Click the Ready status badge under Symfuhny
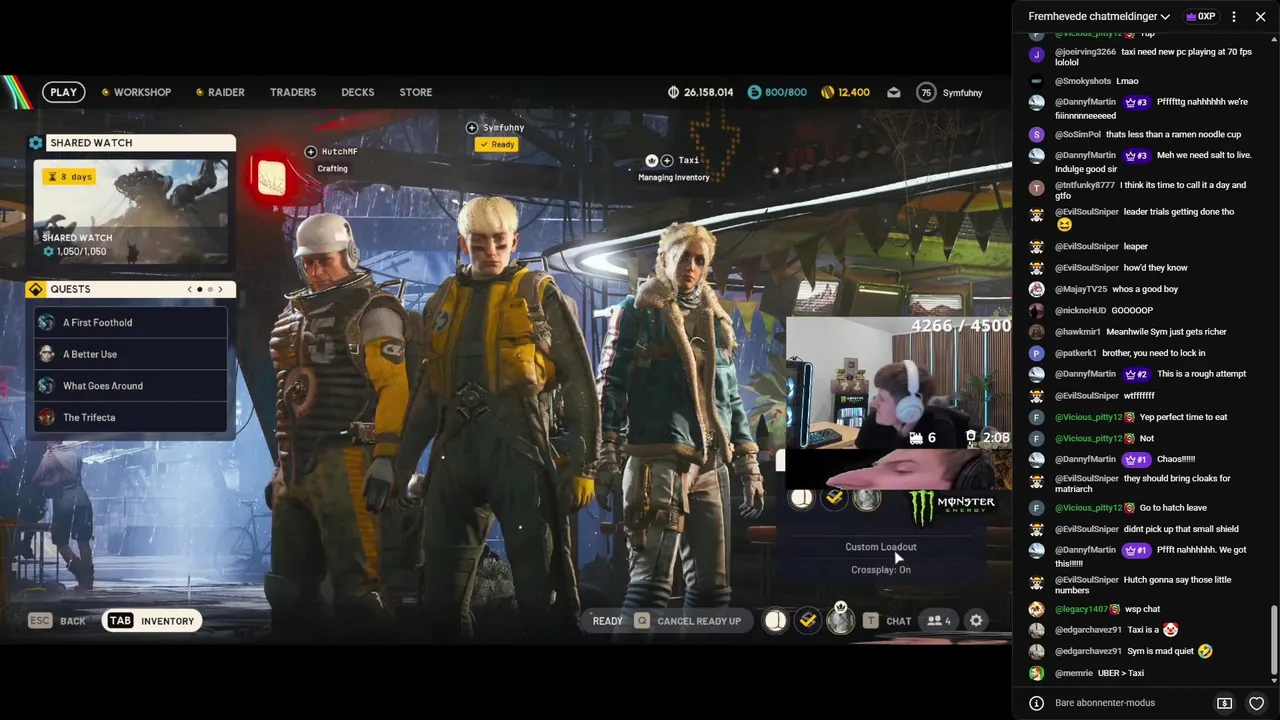The image size is (1280, 720). 496,145
